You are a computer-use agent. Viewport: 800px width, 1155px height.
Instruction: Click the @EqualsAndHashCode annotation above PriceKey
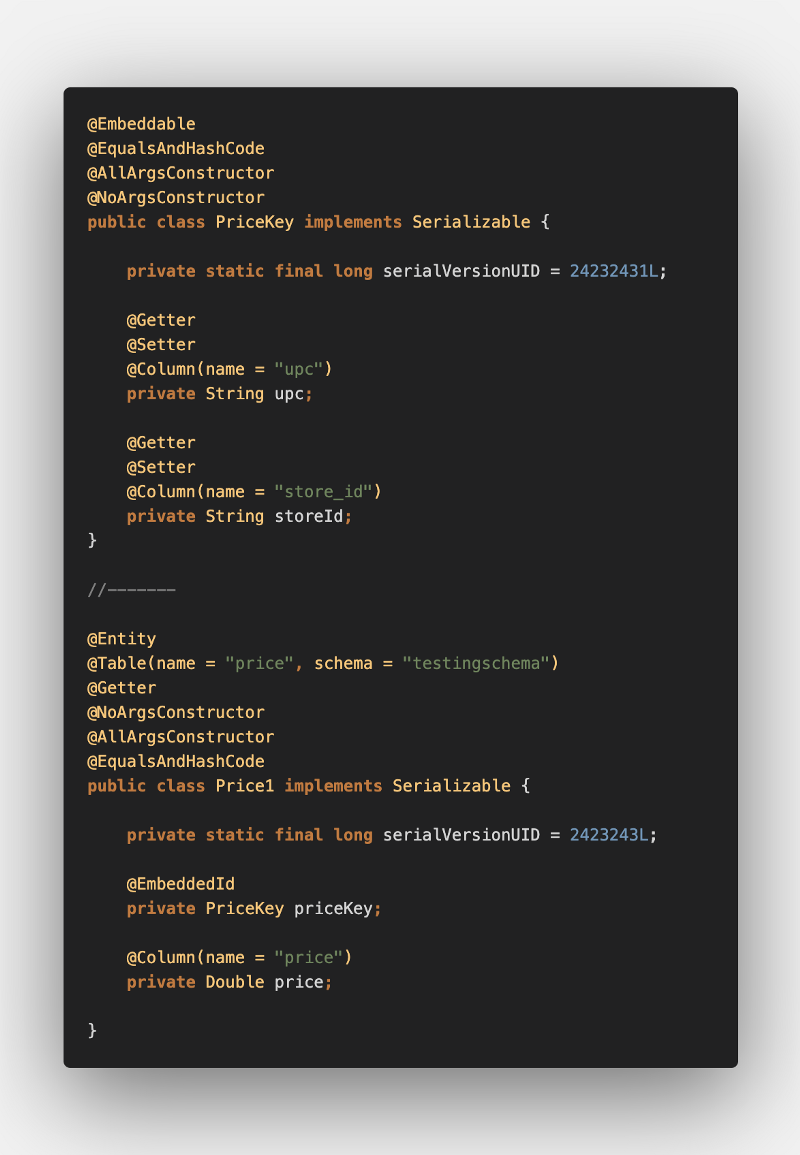(176, 148)
